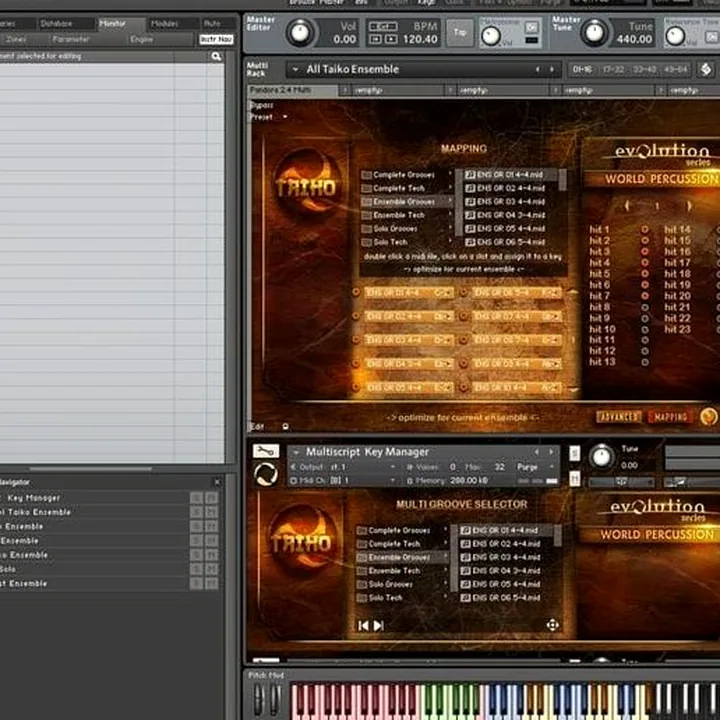The image size is (720, 720).
Task: Click the Ext sync button above the BPM controls
Action: [x=383, y=27]
